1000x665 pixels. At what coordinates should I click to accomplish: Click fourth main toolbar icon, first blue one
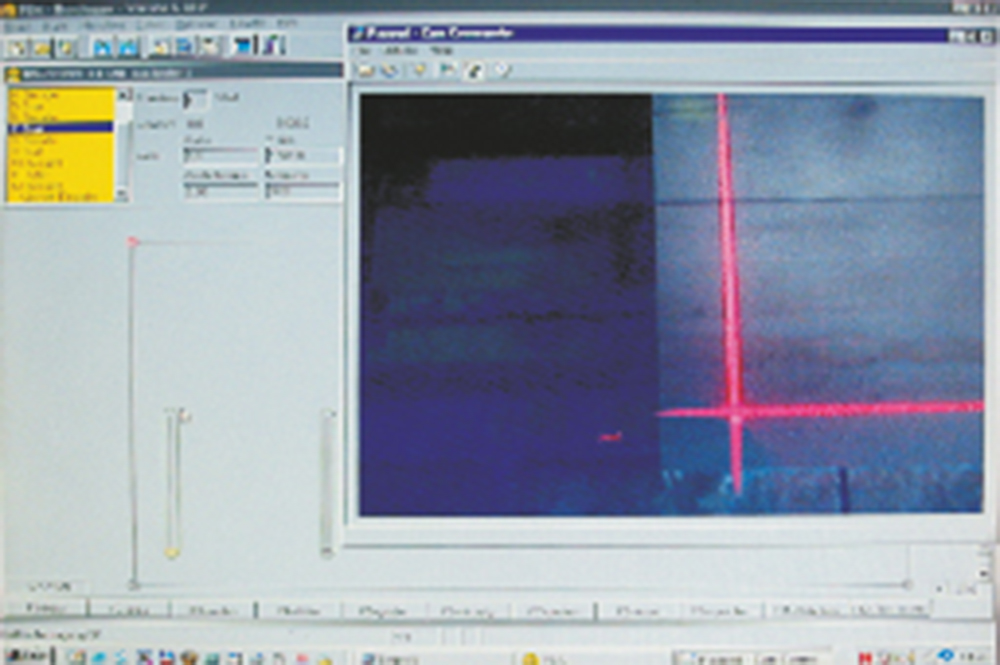(101, 47)
